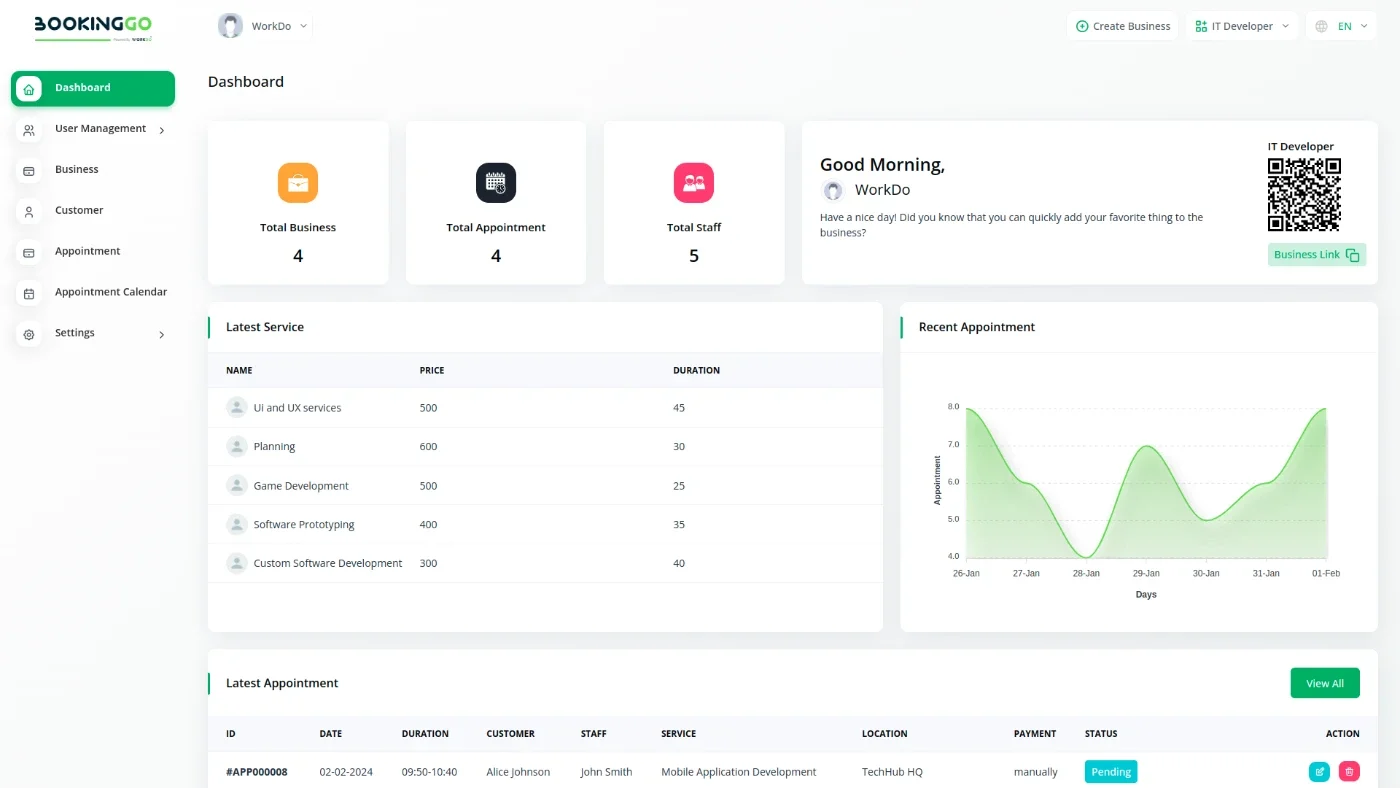Click avatar icon of Software Prototyping row
The width and height of the screenshot is (1400, 788).
coord(237,524)
